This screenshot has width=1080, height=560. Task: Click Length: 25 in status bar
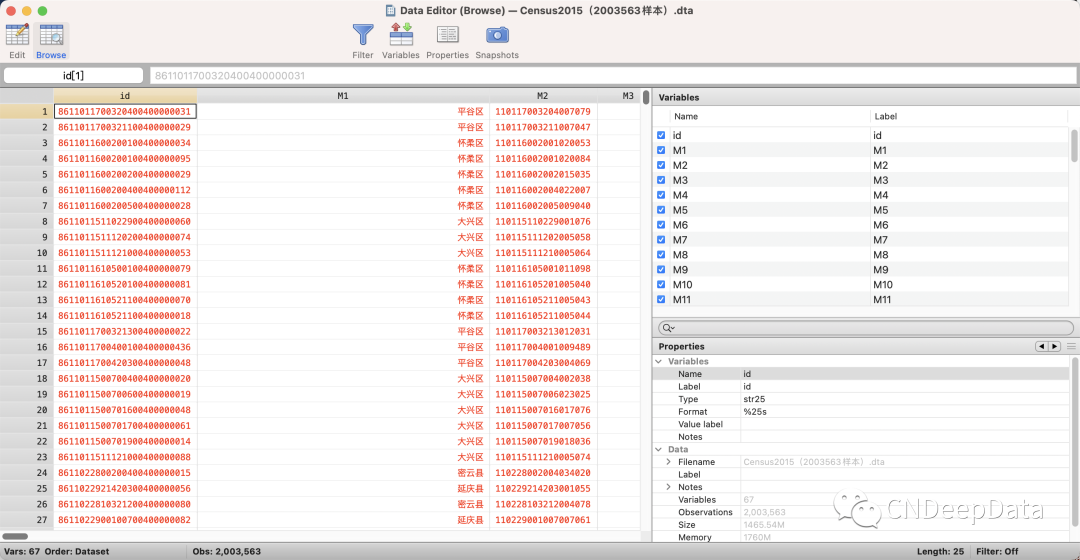coord(940,551)
